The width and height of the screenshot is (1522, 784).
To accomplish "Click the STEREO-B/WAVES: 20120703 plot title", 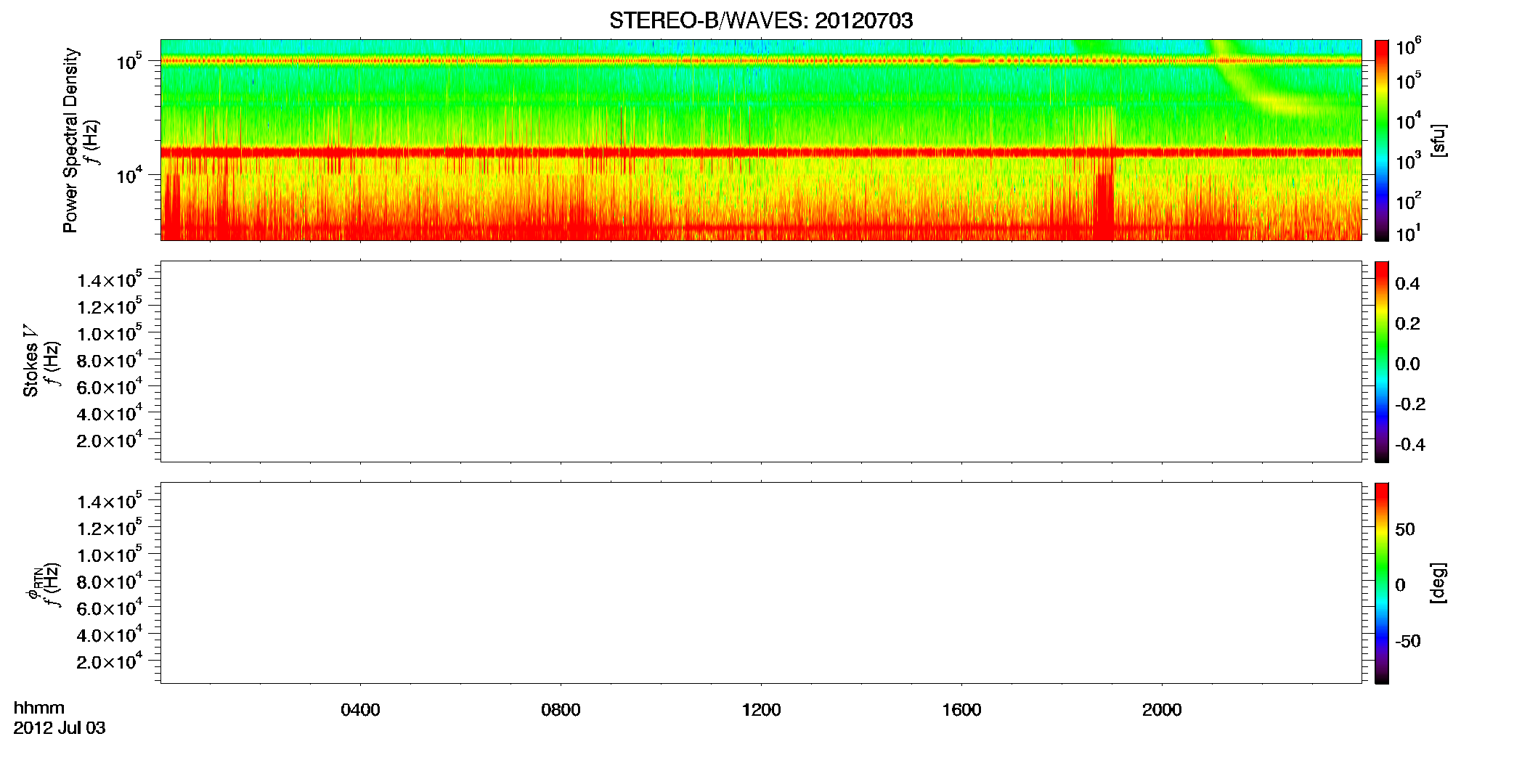I will pyautogui.click(x=761, y=20).
